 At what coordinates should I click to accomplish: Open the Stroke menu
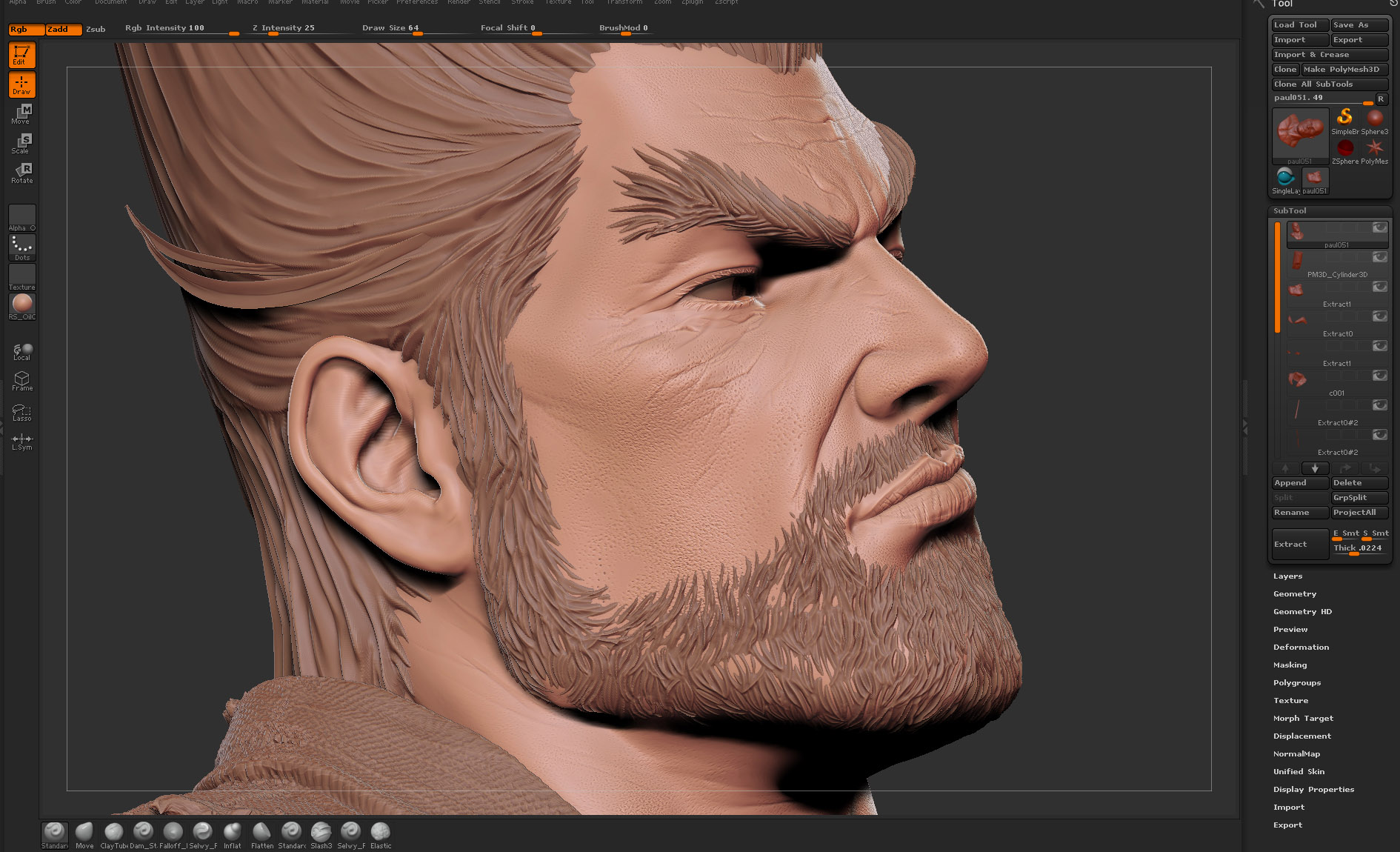coord(522,2)
